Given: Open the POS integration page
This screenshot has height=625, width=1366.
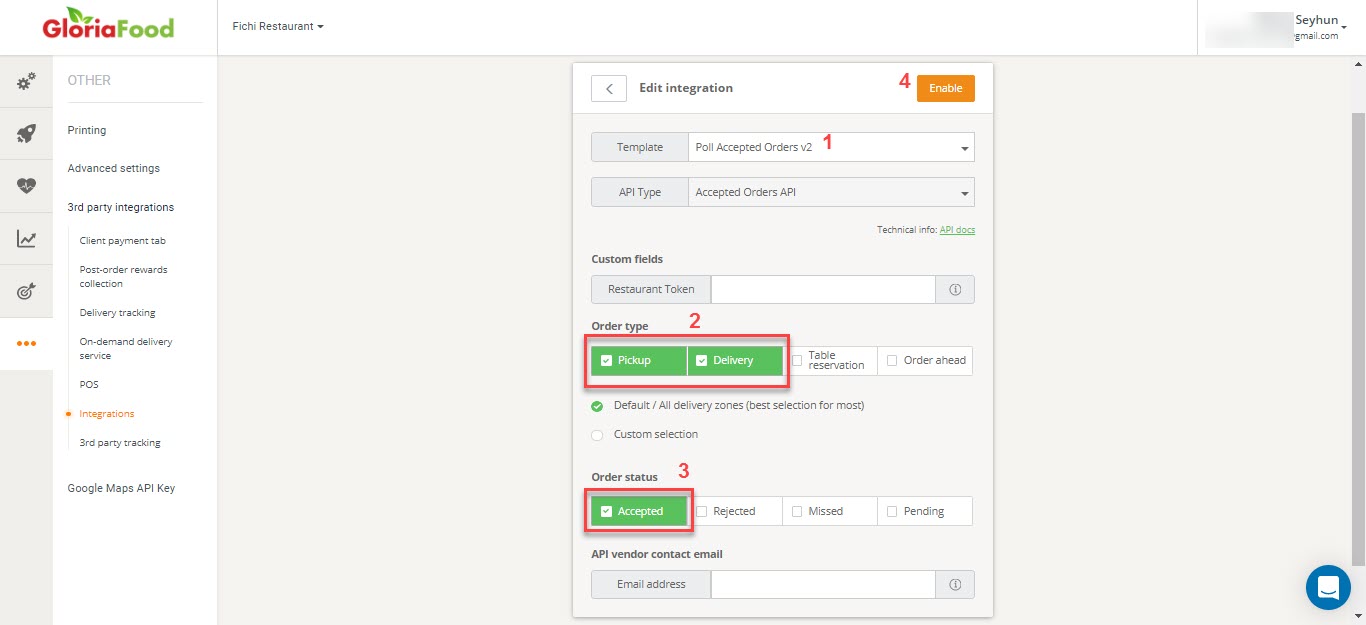Looking at the screenshot, I should pyautogui.click(x=88, y=384).
